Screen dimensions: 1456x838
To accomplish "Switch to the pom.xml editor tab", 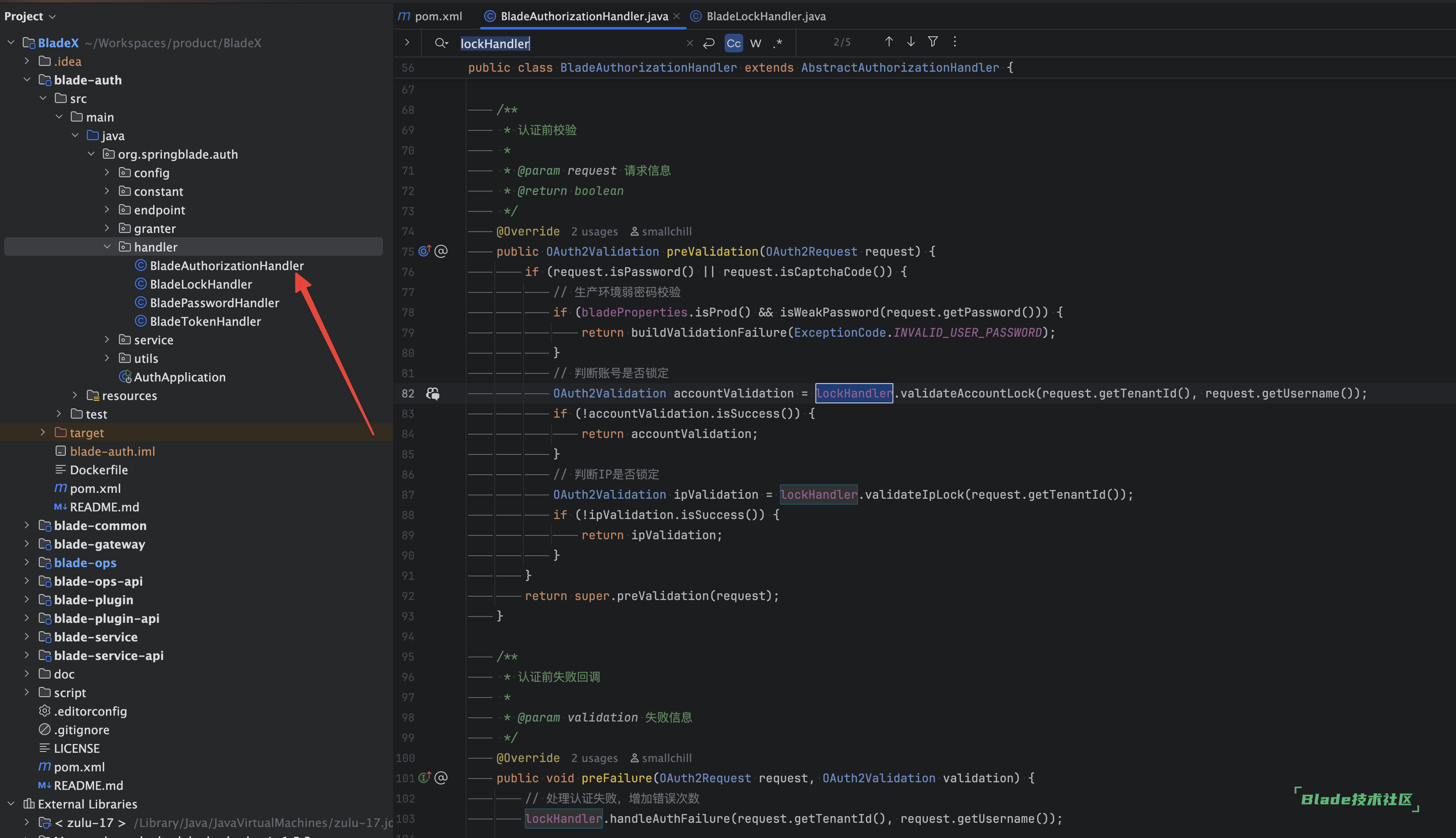I will click(431, 16).
